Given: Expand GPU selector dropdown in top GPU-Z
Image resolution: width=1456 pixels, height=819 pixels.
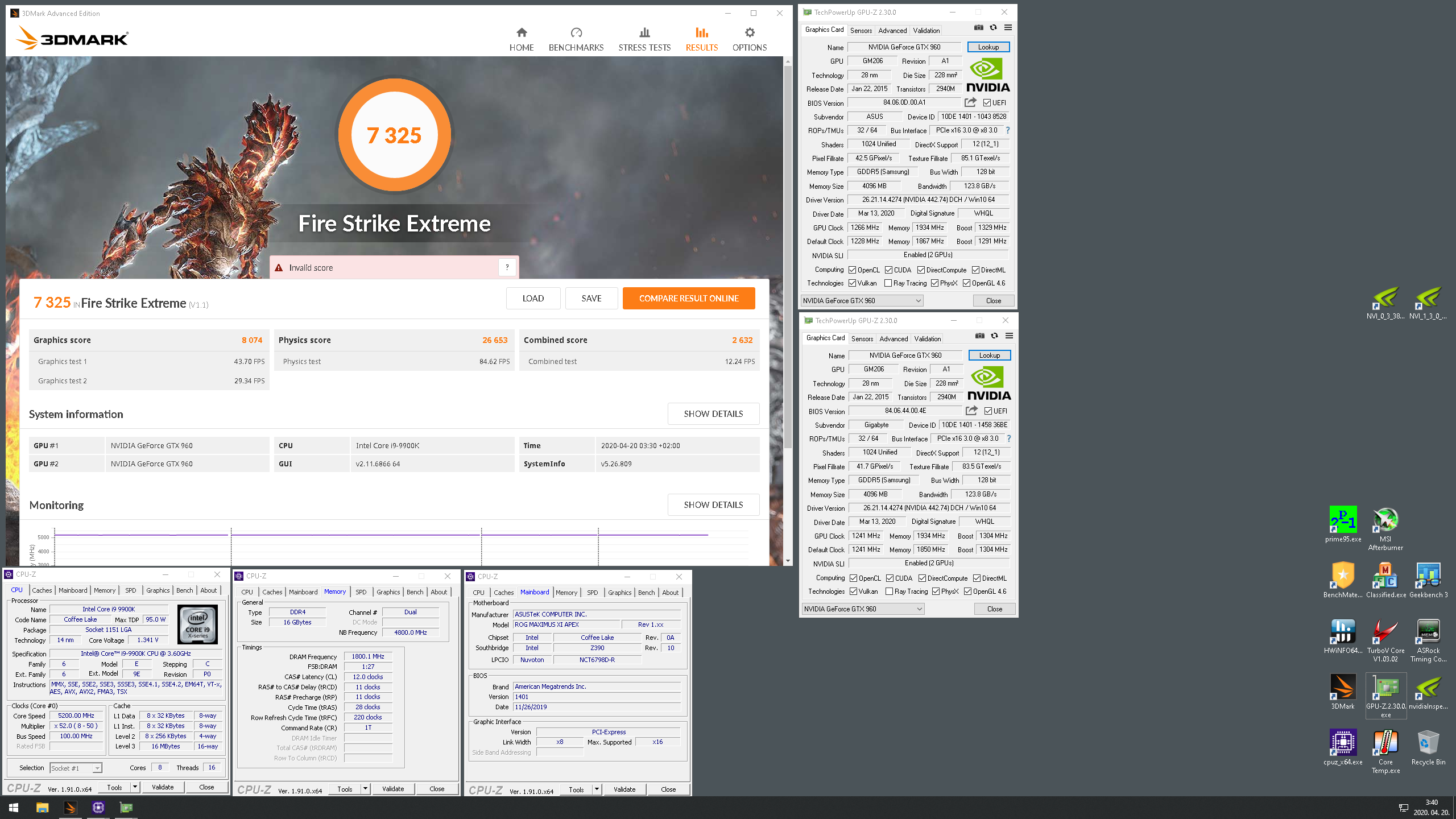Looking at the screenshot, I should point(862,301).
